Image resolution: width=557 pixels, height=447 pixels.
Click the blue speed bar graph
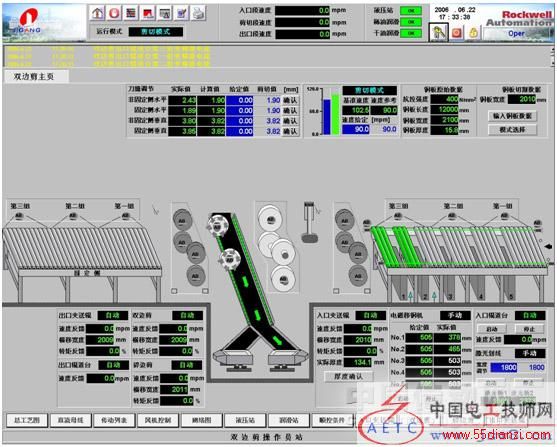pyautogui.click(x=326, y=117)
